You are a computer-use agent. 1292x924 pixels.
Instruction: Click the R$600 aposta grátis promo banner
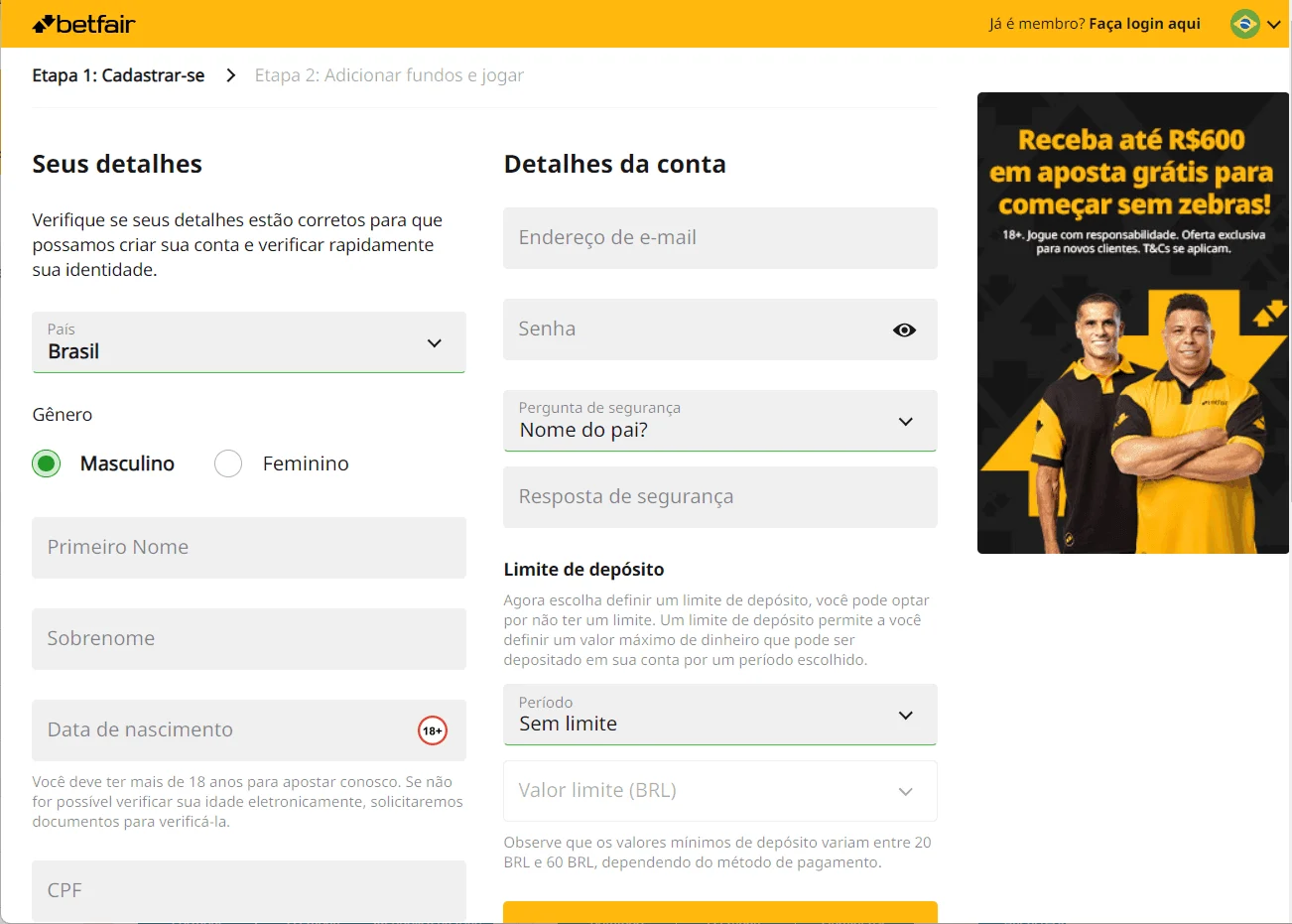pyautogui.click(x=1133, y=323)
